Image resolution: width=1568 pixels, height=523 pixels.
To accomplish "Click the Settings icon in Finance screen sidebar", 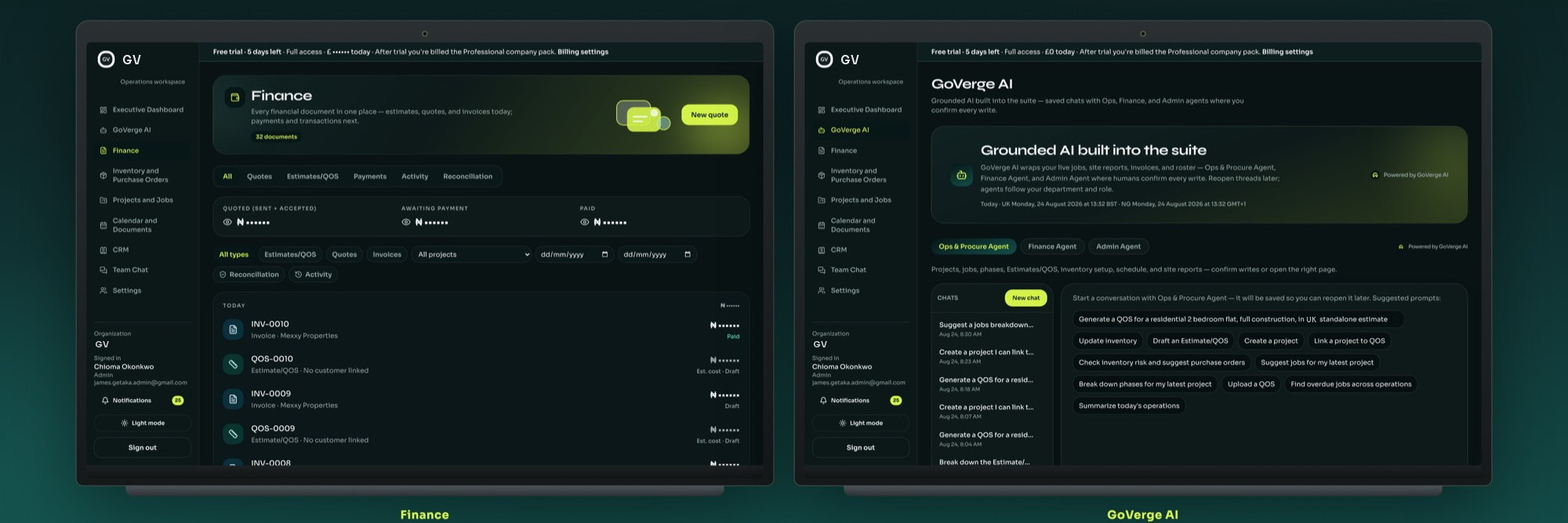I will click(x=103, y=290).
